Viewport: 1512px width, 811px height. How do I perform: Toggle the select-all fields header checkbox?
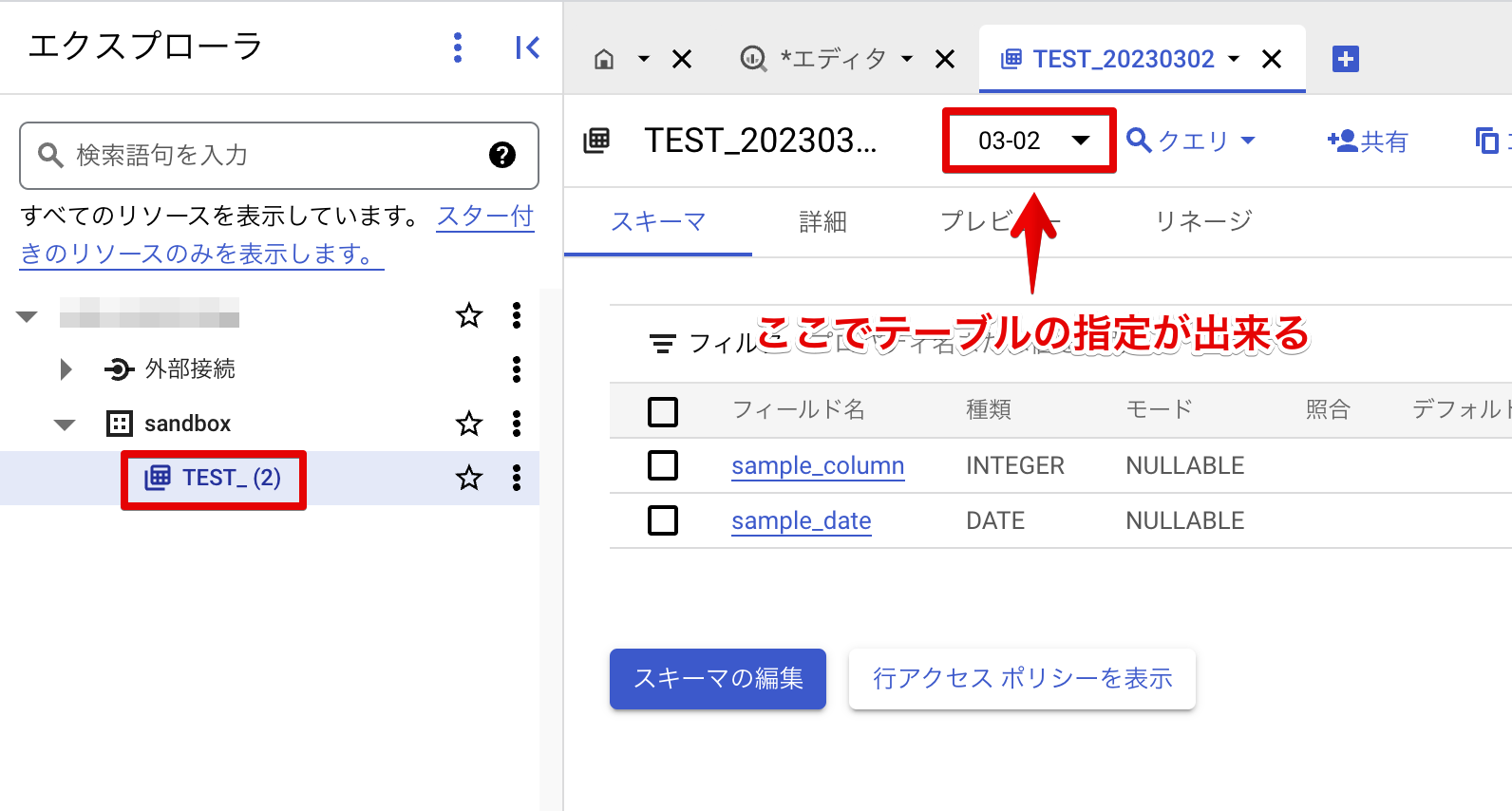click(x=662, y=411)
